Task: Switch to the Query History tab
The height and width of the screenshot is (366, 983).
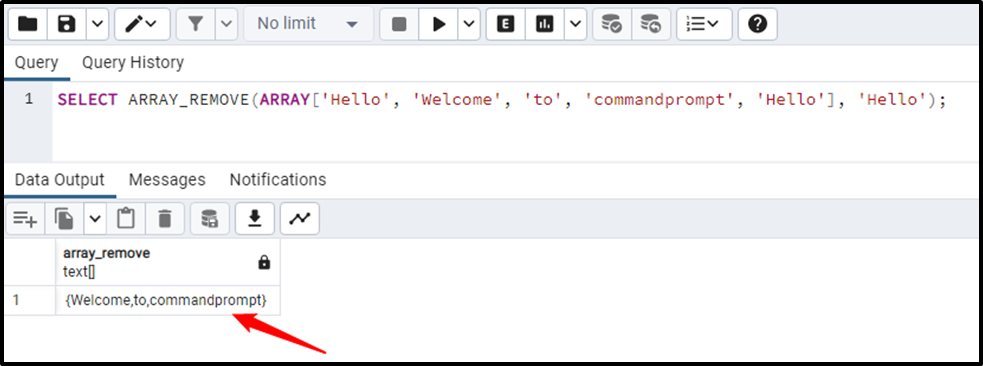Action: (x=133, y=63)
